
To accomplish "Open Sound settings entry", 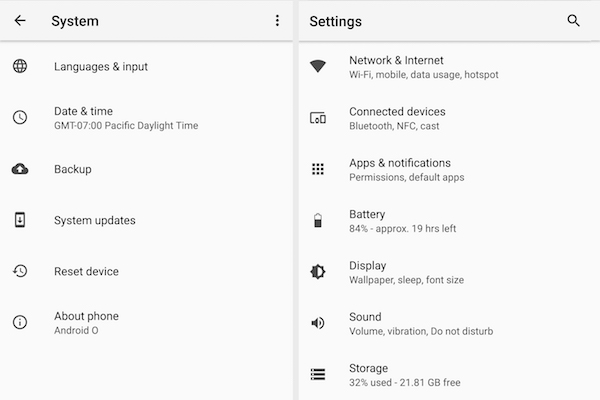I will coord(449,323).
